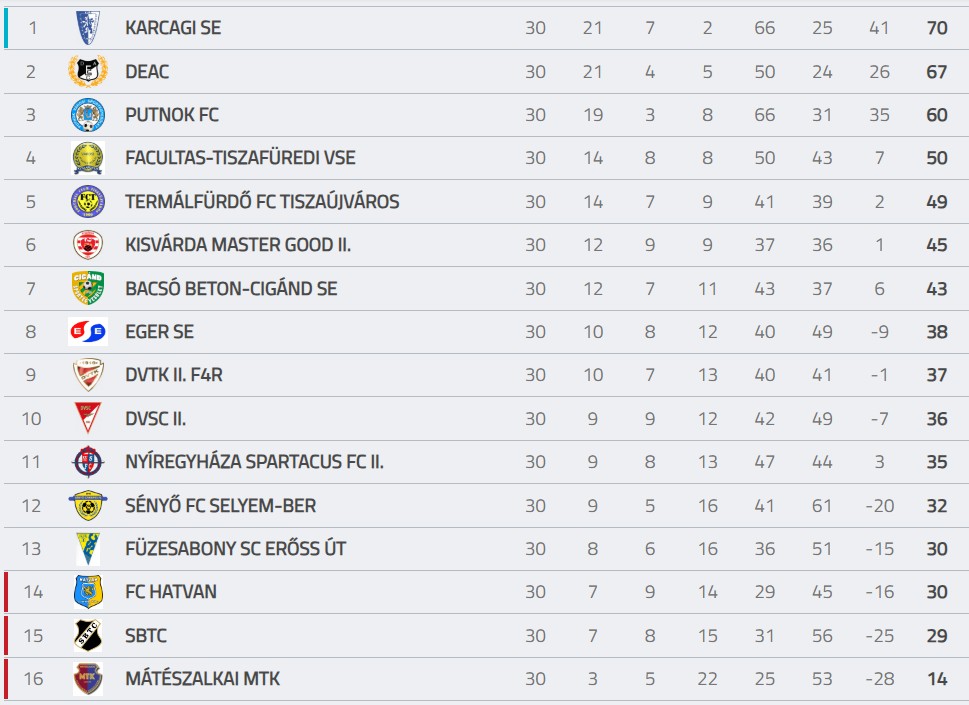Viewport: 969px width, 705px height.
Task: Open the Putnok FC crest icon
Action: (x=88, y=115)
